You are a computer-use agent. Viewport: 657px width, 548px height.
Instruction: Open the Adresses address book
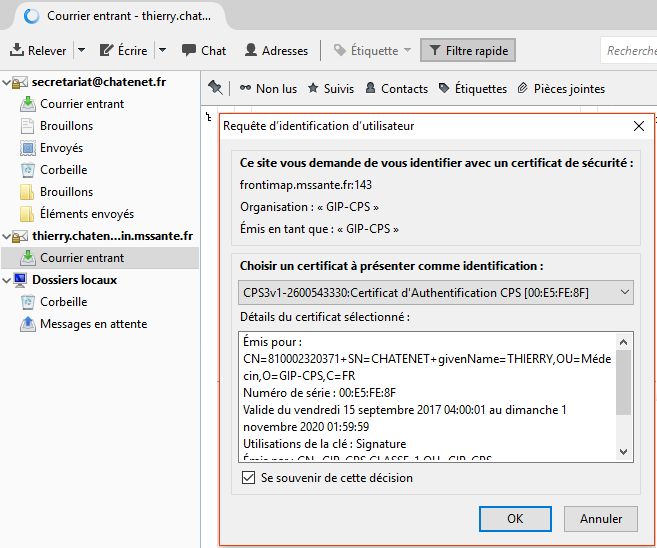pyautogui.click(x=276, y=50)
